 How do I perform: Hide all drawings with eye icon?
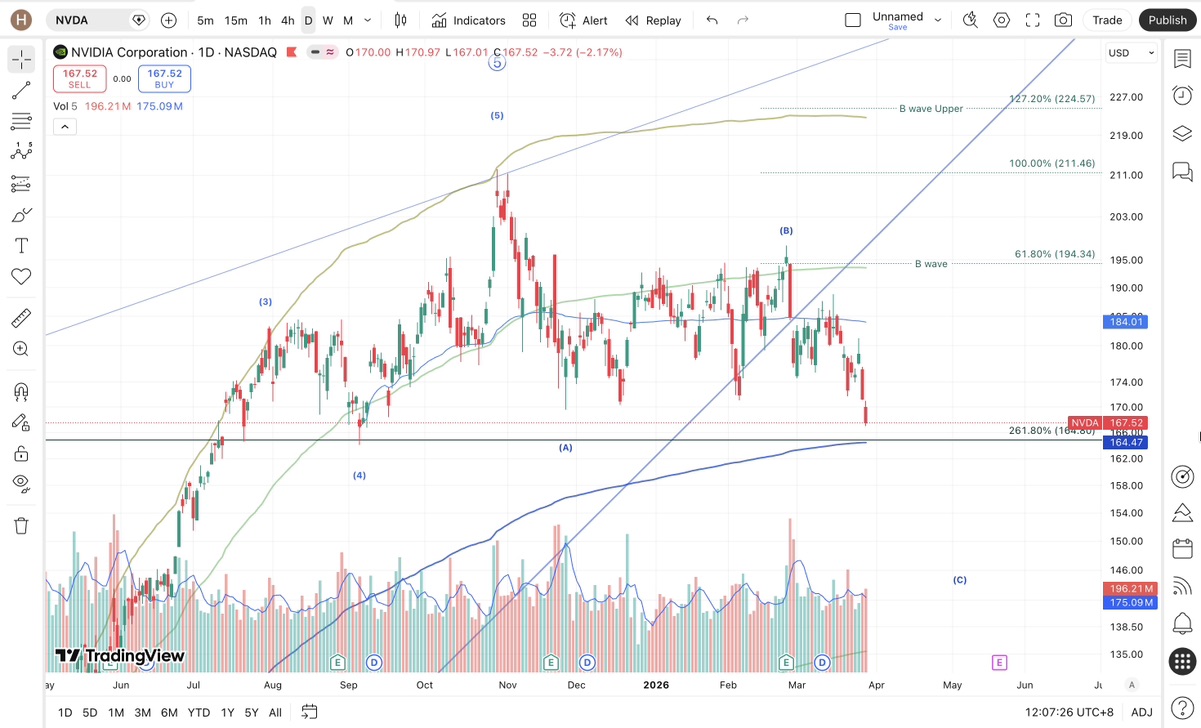click(21, 484)
